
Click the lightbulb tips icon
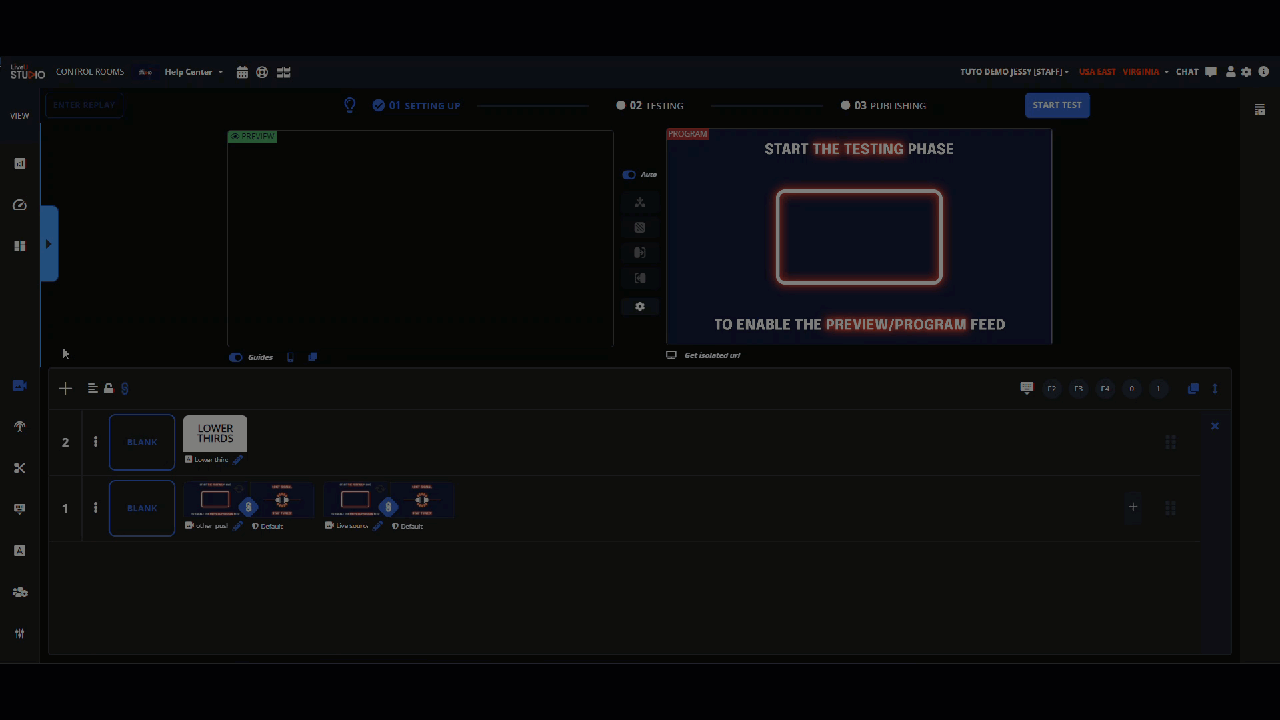[350, 105]
